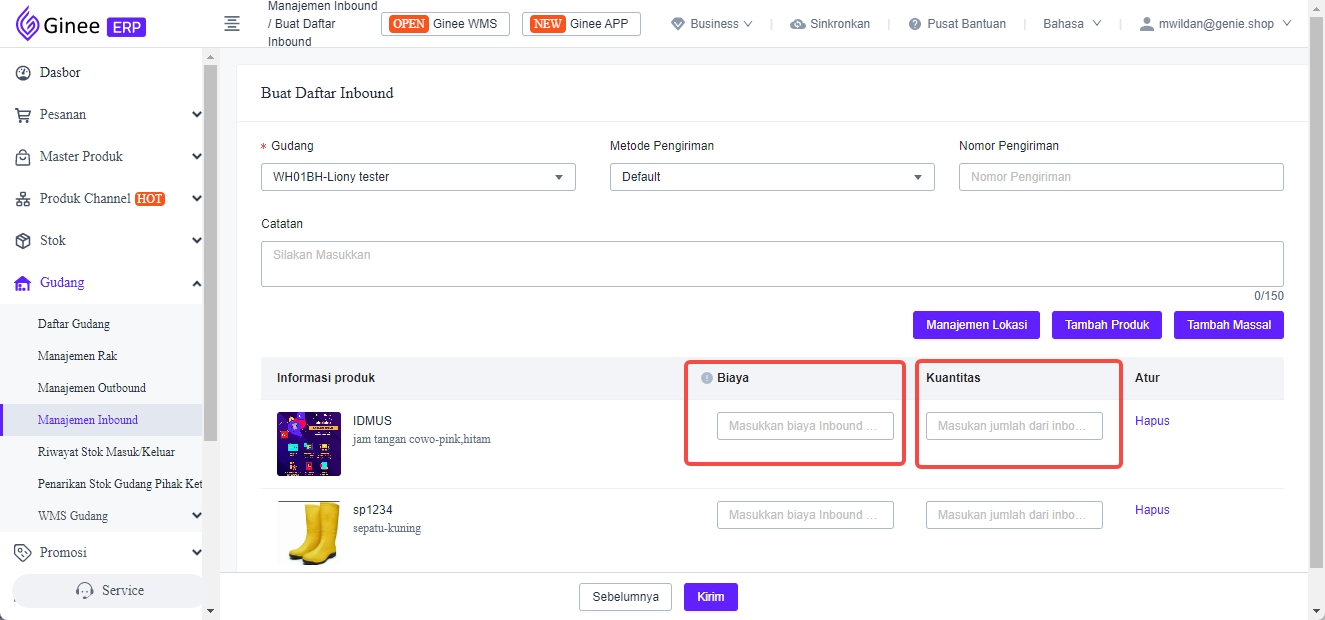
Task: Click the jam tangan cowo-pink,hitam text
Action: point(422,439)
